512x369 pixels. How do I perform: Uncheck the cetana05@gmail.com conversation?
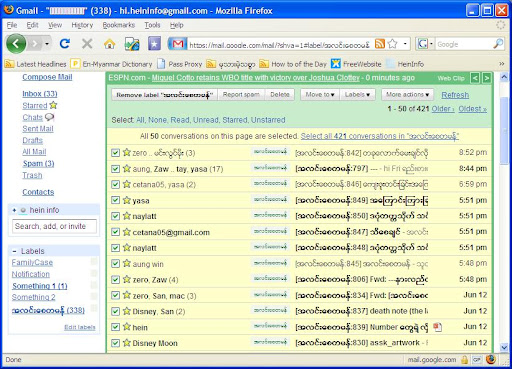coord(115,232)
